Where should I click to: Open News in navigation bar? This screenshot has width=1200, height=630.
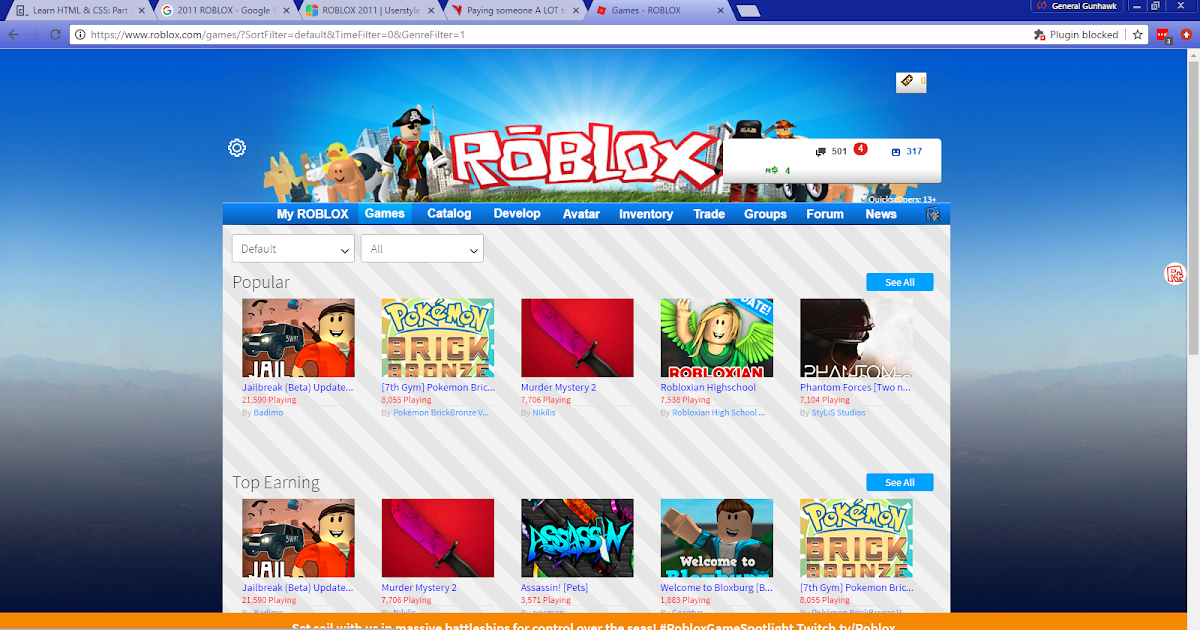881,214
